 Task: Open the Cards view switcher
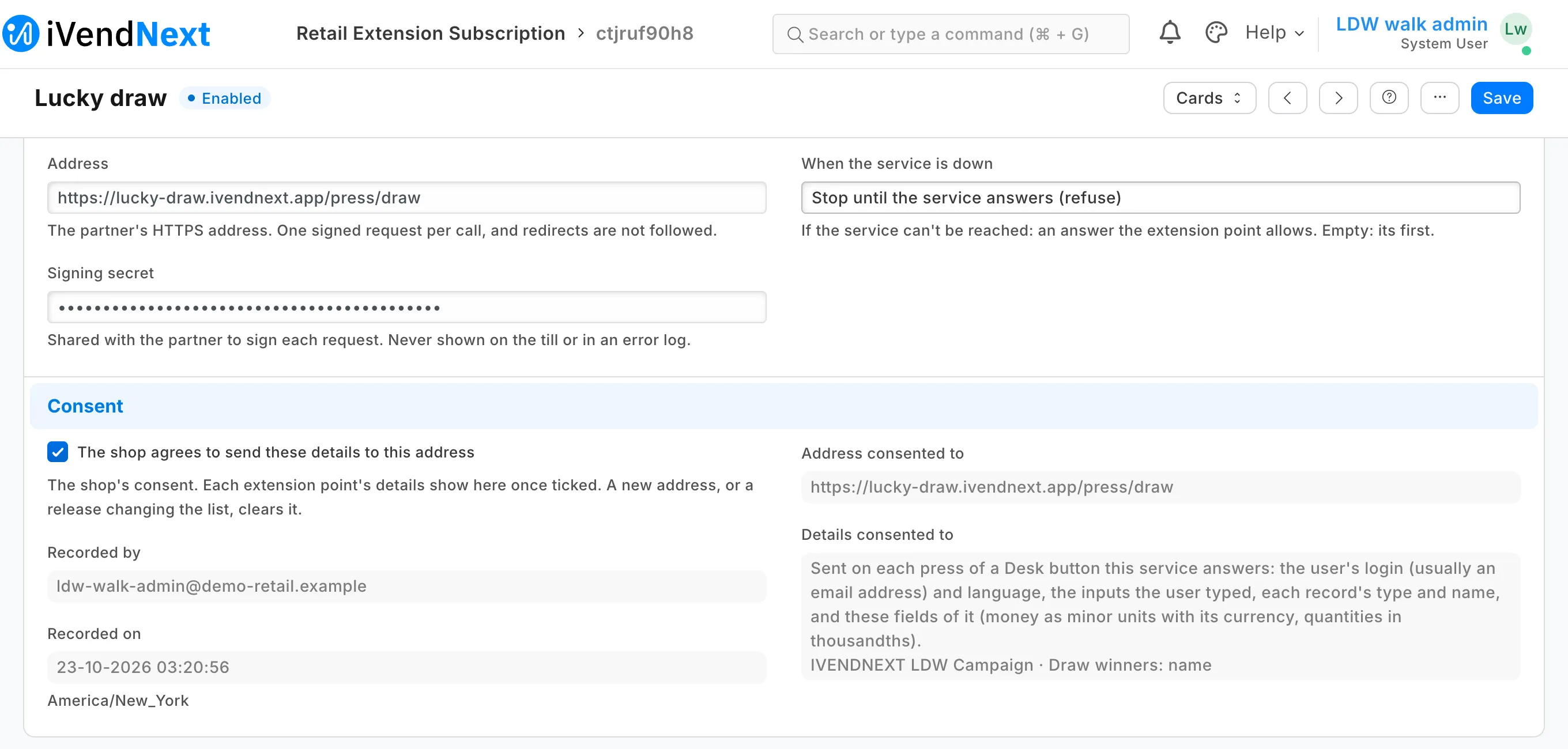(x=1209, y=98)
